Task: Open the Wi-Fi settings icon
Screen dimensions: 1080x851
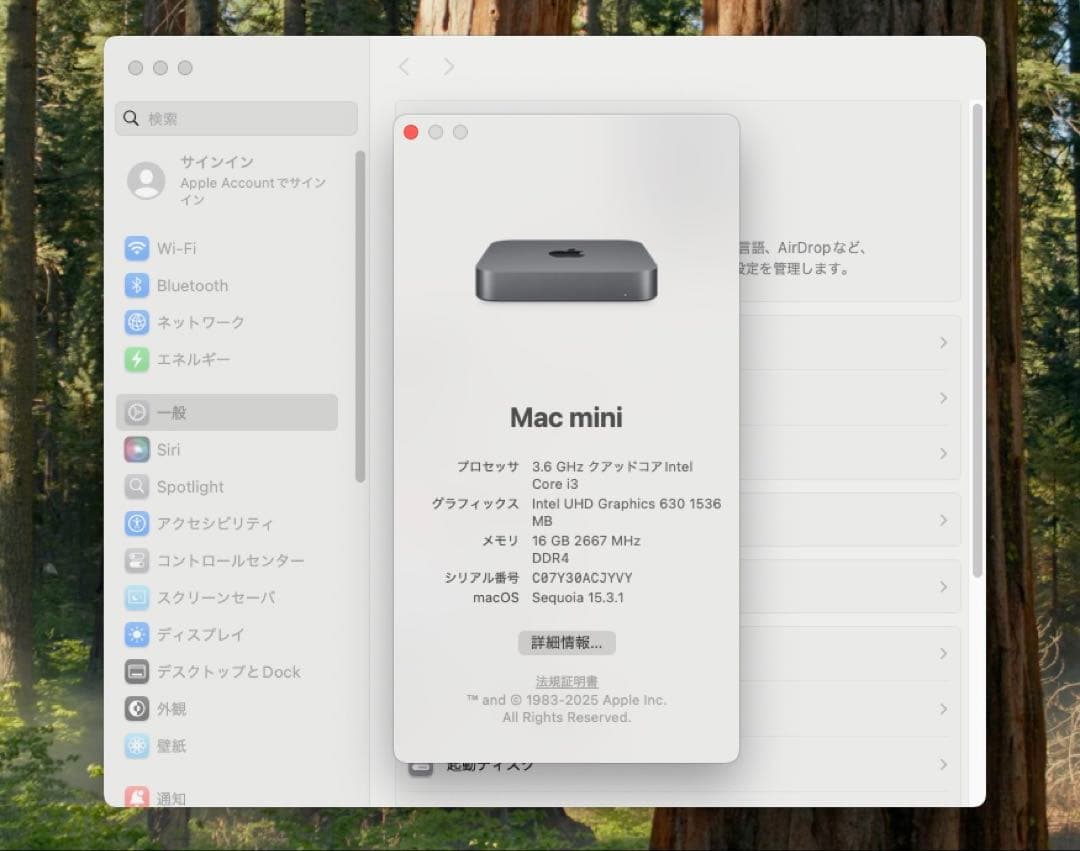Action: click(136, 248)
